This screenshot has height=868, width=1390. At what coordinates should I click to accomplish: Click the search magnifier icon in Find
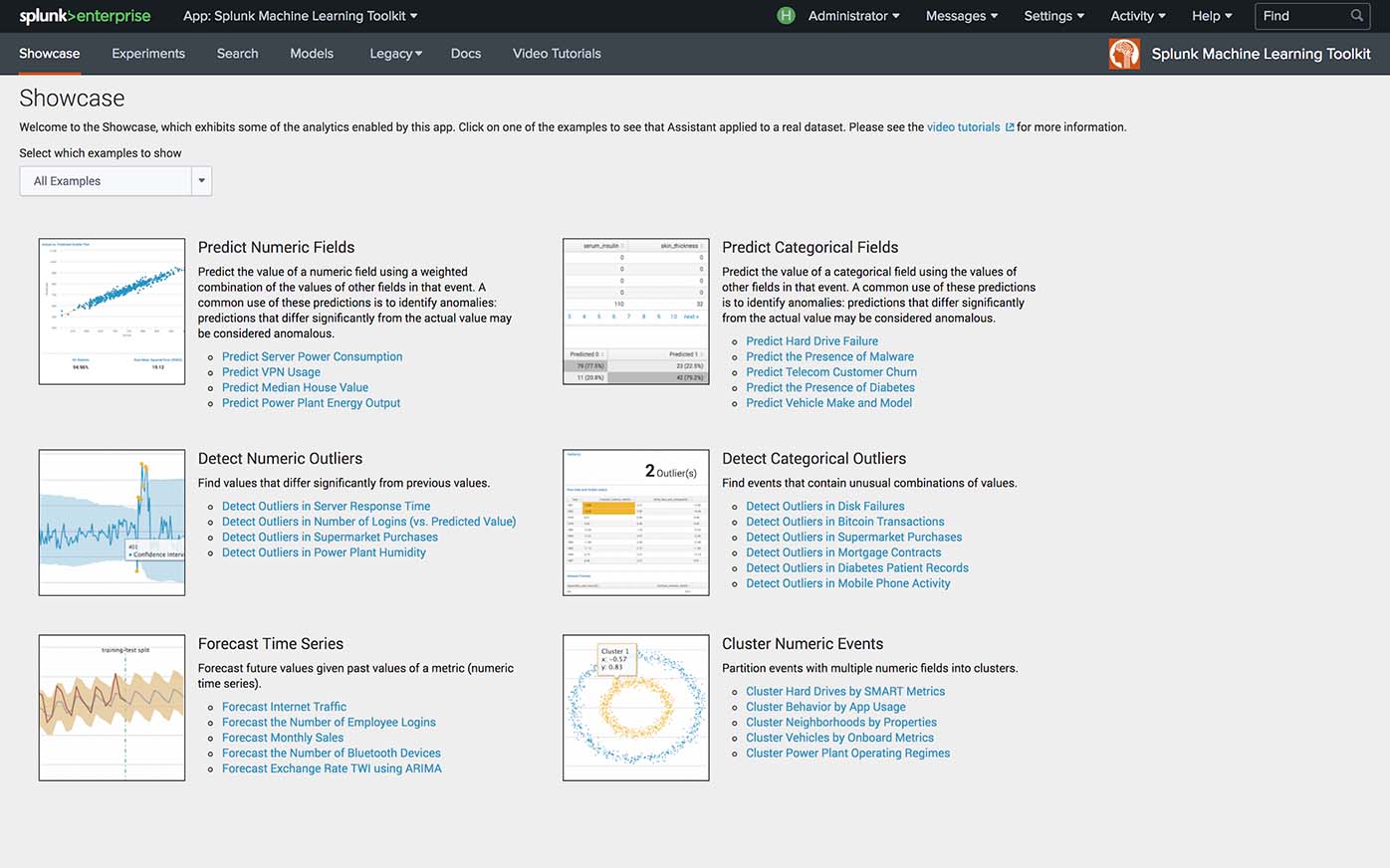coord(1356,16)
